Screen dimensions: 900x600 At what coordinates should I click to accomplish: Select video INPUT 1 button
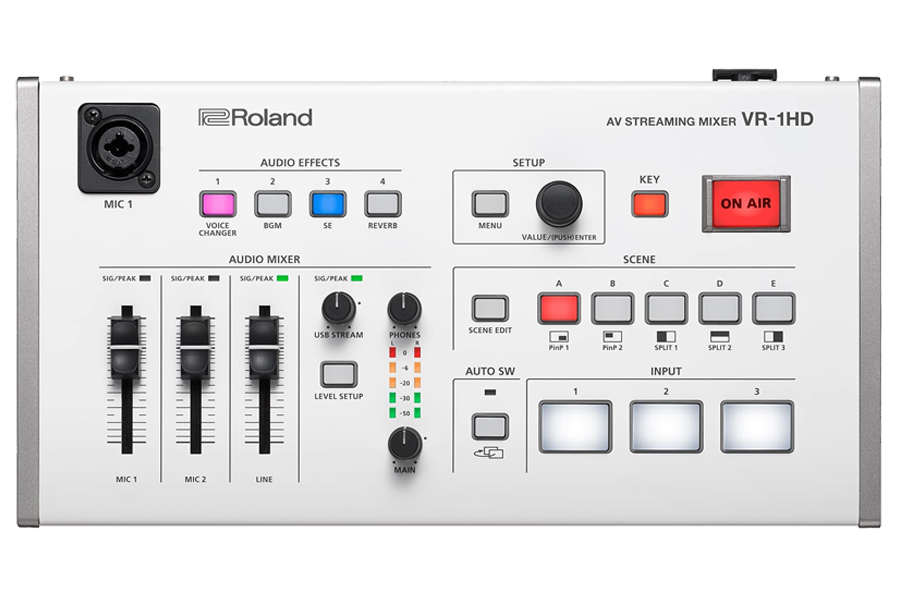click(575, 427)
